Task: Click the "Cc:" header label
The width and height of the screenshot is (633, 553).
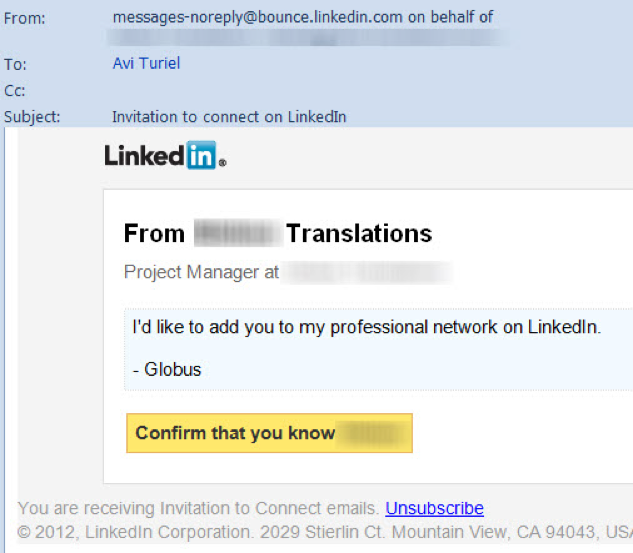Action: [15, 91]
